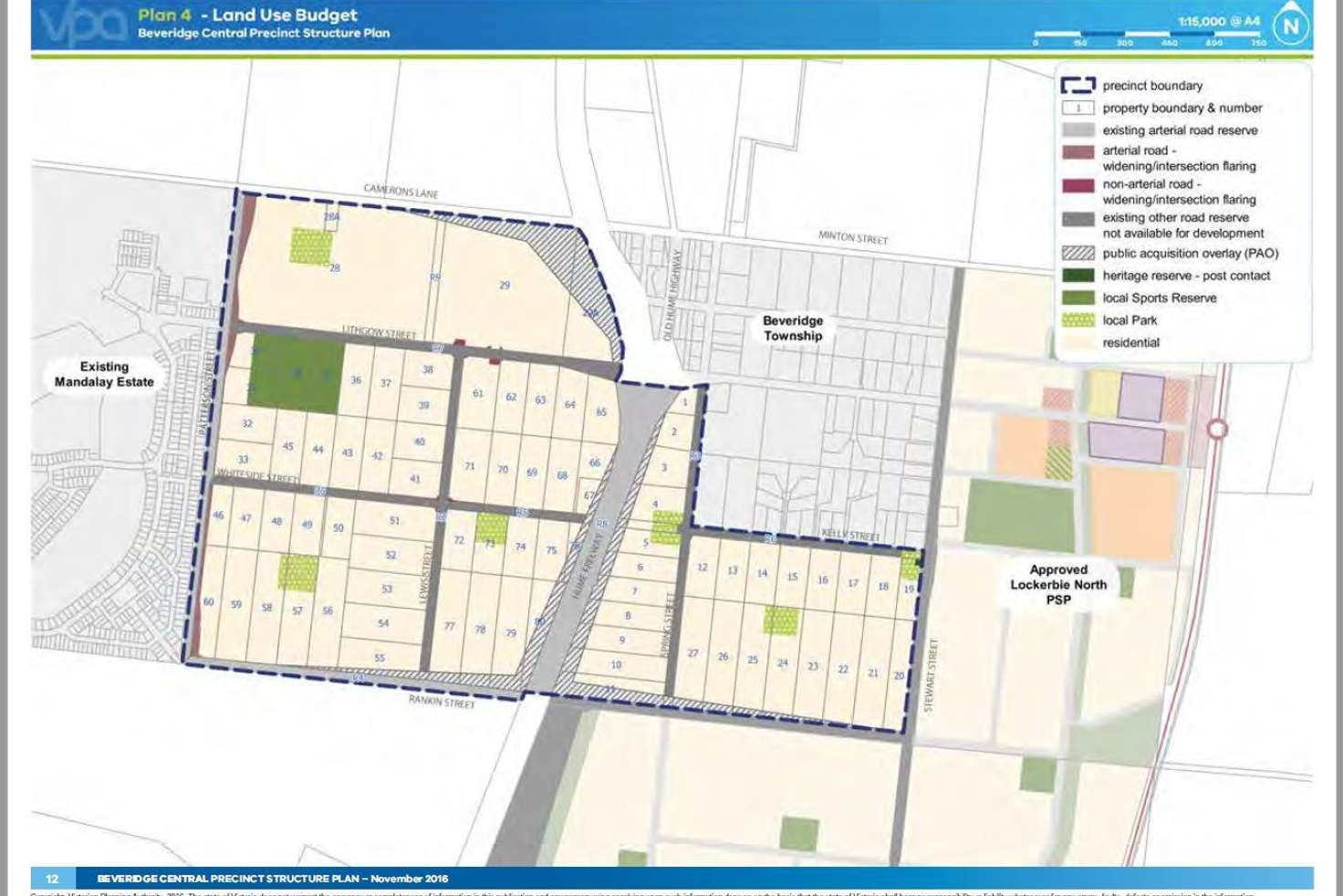This screenshot has height=896, width=1343.
Task: Click the 'CAMERONS LANE' street label
Action: (401, 192)
